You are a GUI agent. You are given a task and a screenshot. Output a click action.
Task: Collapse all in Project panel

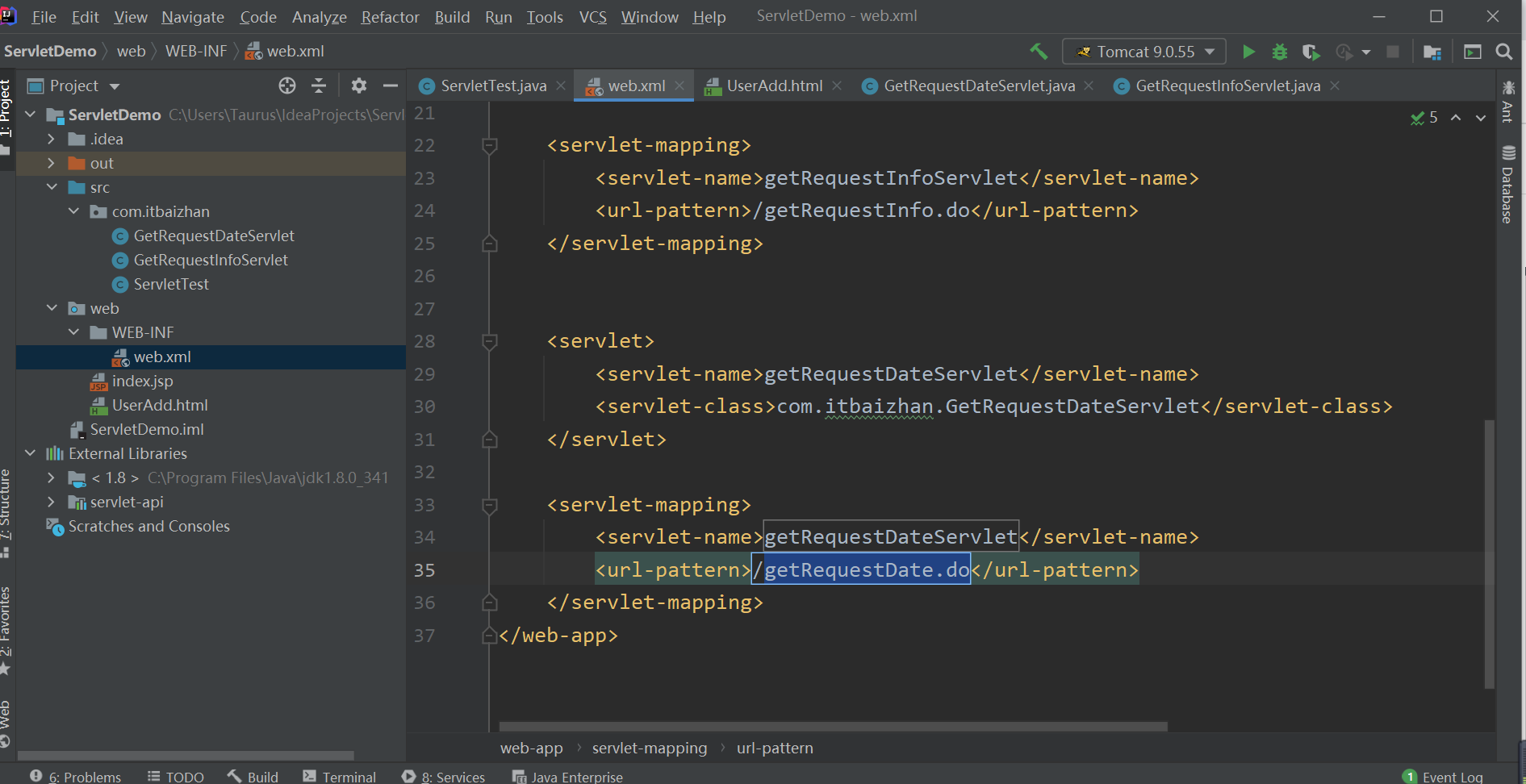(x=319, y=85)
